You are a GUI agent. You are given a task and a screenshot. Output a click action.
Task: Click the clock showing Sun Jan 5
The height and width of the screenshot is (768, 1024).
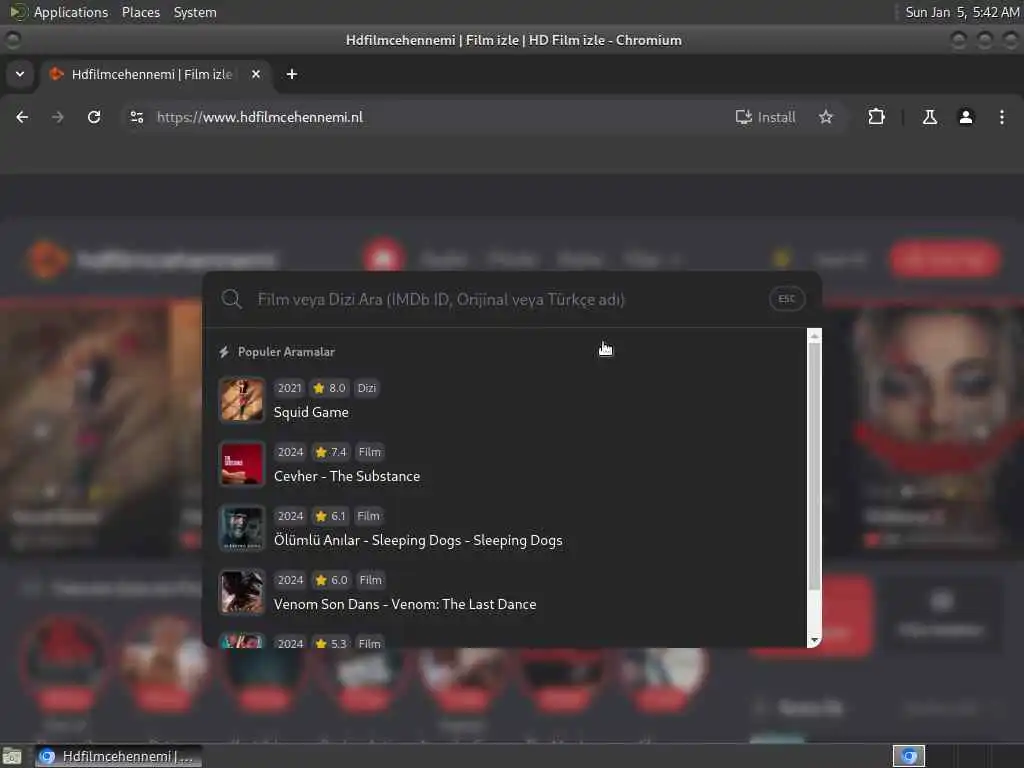pyautogui.click(x=961, y=12)
